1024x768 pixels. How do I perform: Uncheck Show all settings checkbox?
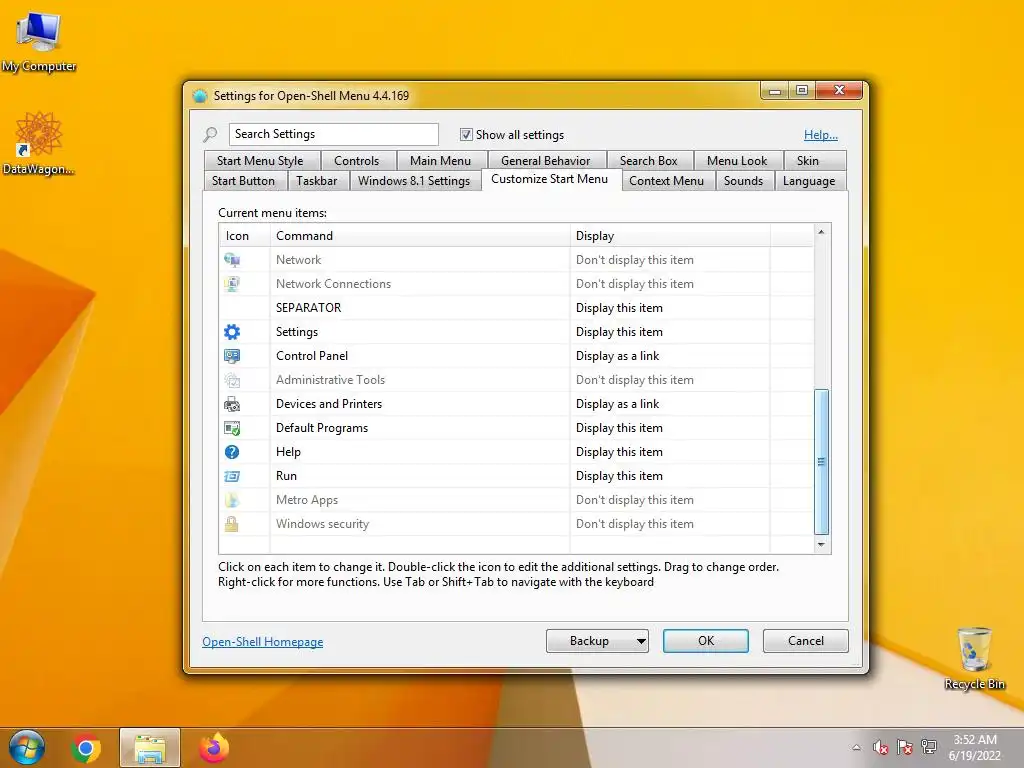pyautogui.click(x=466, y=135)
